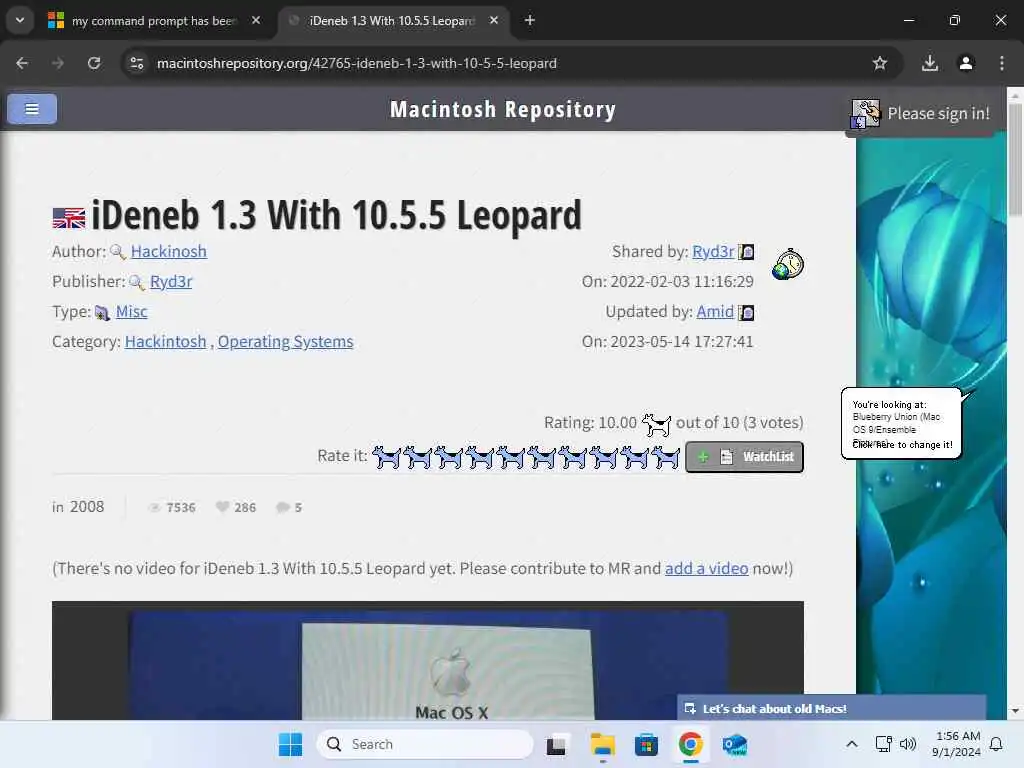Open Chrome profile icon

pos(966,63)
